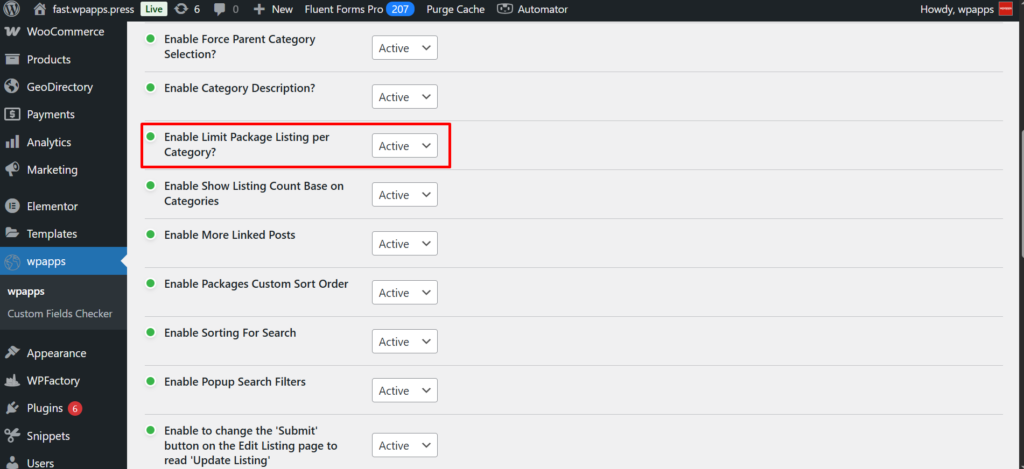
Task: Click the WordPress logo icon in admin bar
Action: (13, 9)
